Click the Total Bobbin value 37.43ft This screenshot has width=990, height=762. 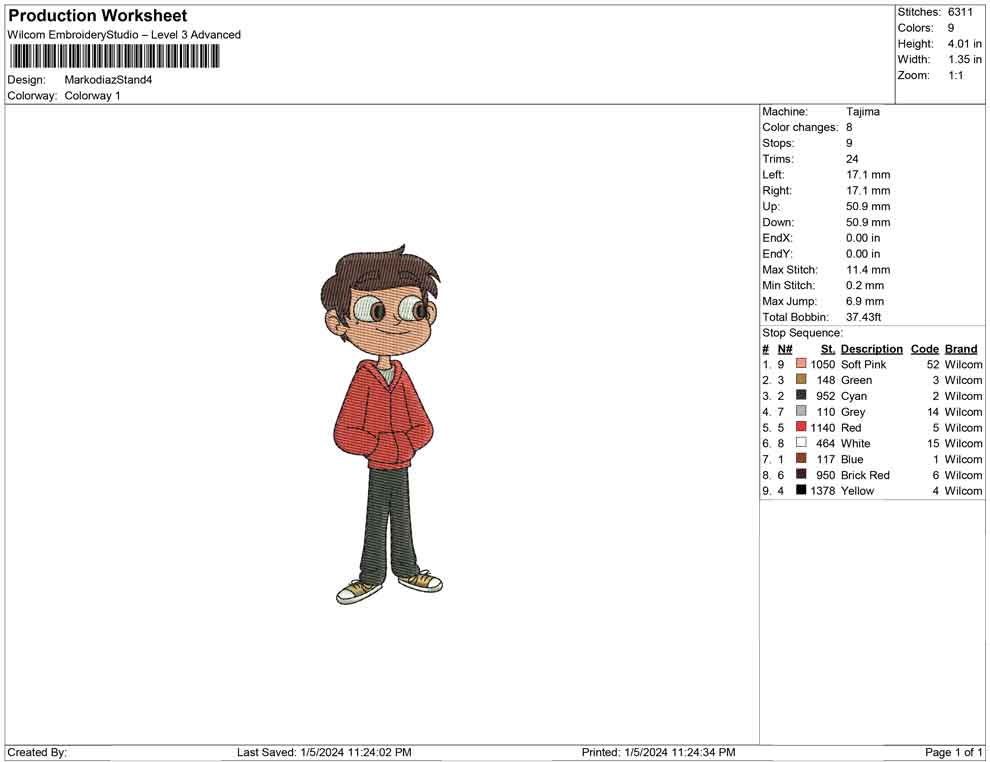point(864,317)
